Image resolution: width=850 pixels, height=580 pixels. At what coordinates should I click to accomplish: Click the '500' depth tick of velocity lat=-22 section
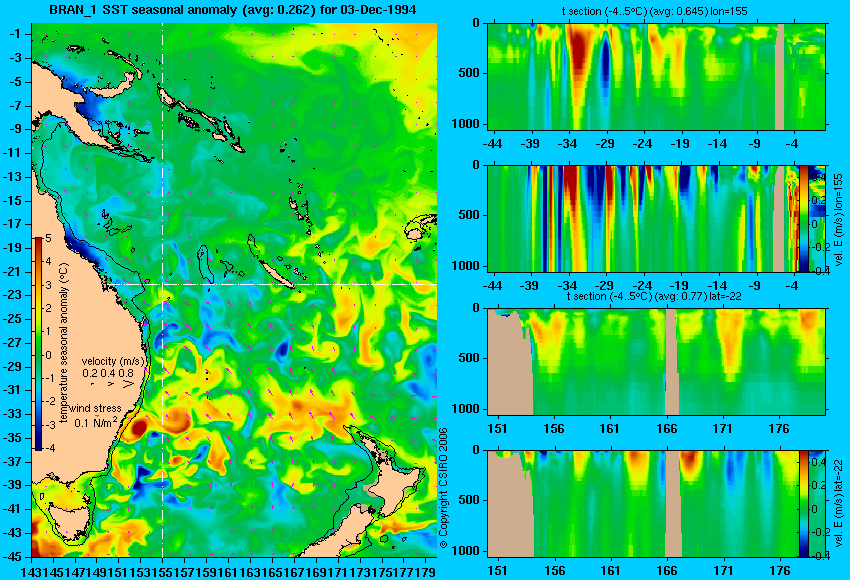469,500
